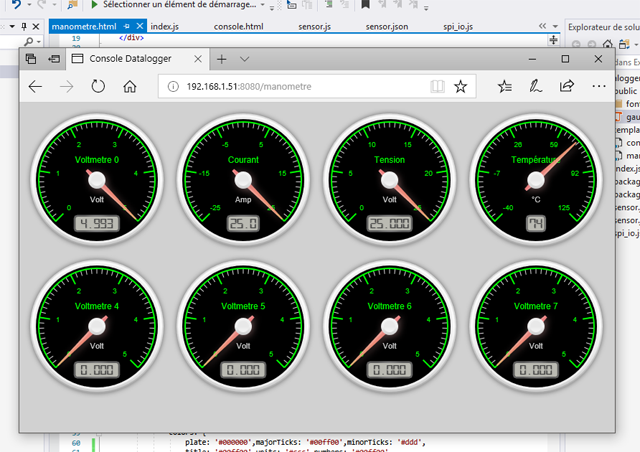Click the 74 temperature readout
640x452 pixels.
[x=536, y=223]
